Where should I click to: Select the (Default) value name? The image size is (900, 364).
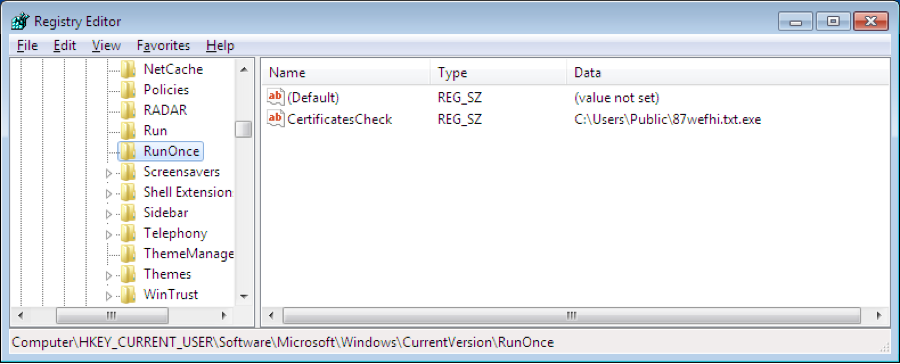click(313, 98)
